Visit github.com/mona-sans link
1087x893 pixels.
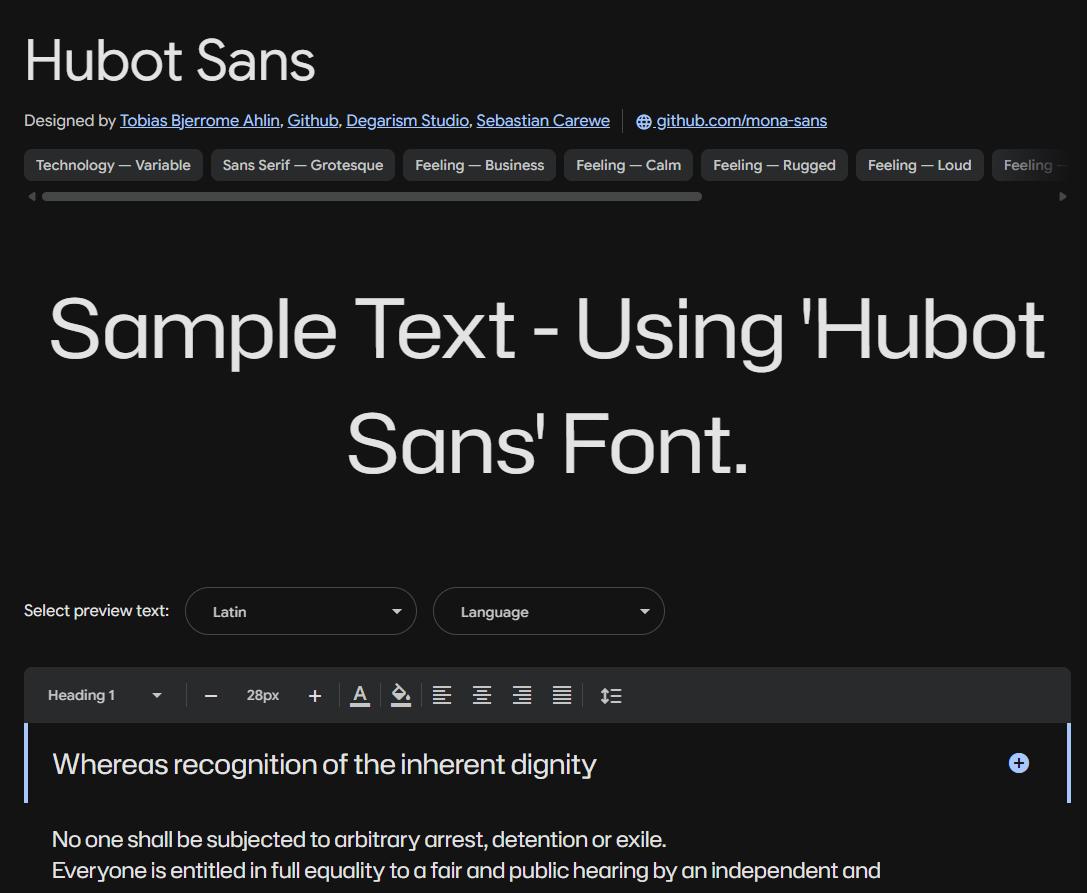tap(731, 121)
